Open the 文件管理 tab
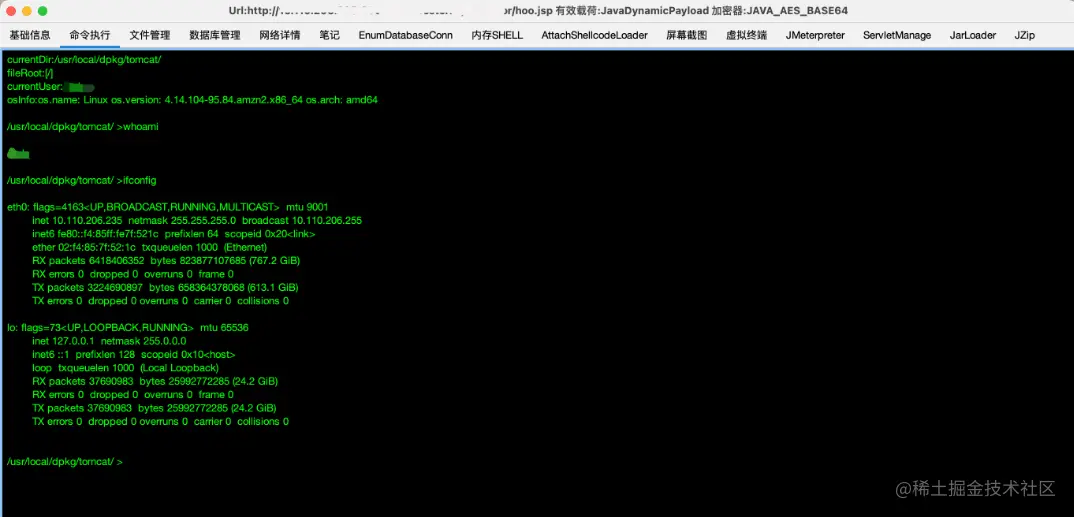 coord(149,35)
